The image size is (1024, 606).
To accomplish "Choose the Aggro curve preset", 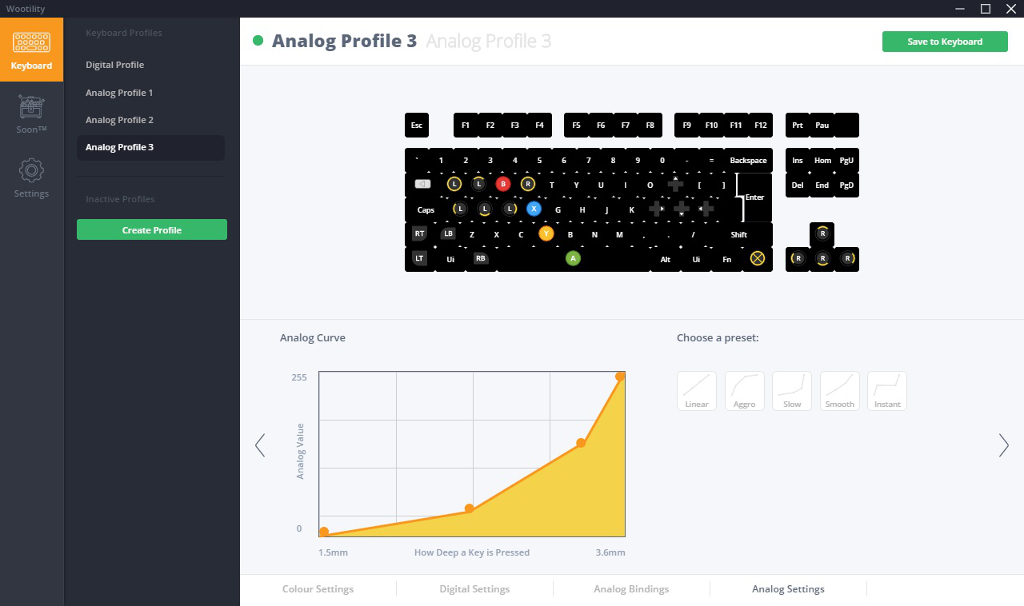I will (745, 390).
